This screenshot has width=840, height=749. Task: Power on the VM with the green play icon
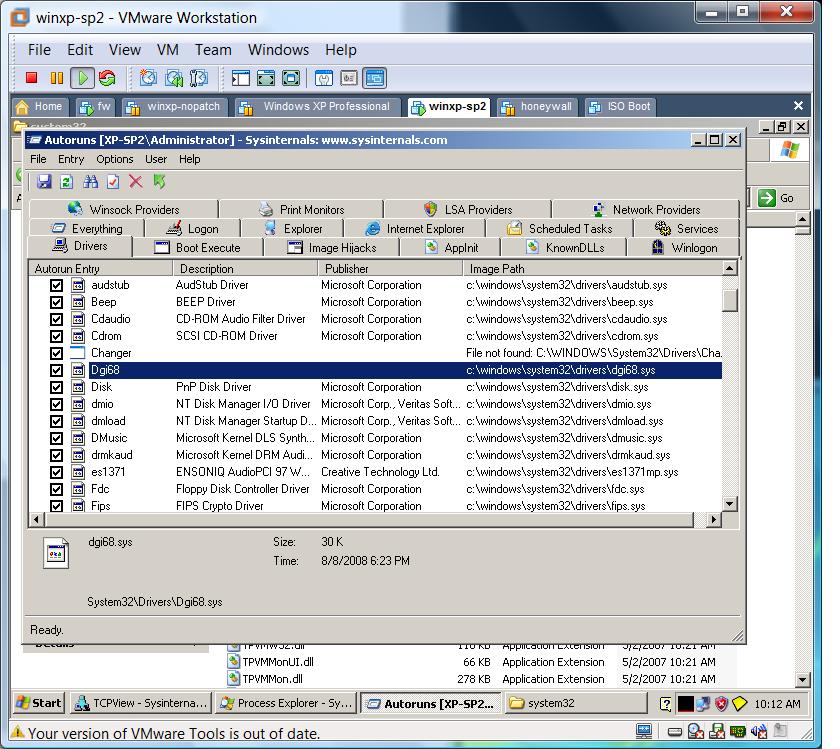(82, 78)
